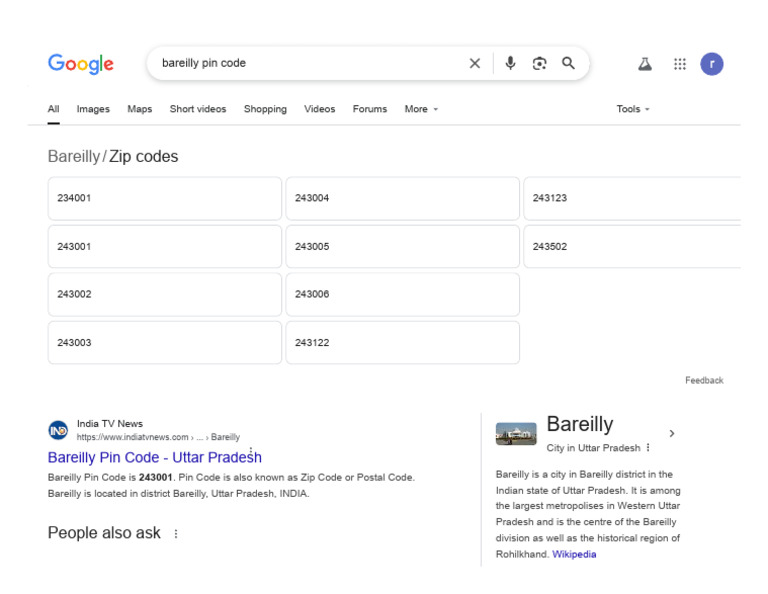Click the Bareilly city thumbnail image
This screenshot has height=594, width=768.
516,434
